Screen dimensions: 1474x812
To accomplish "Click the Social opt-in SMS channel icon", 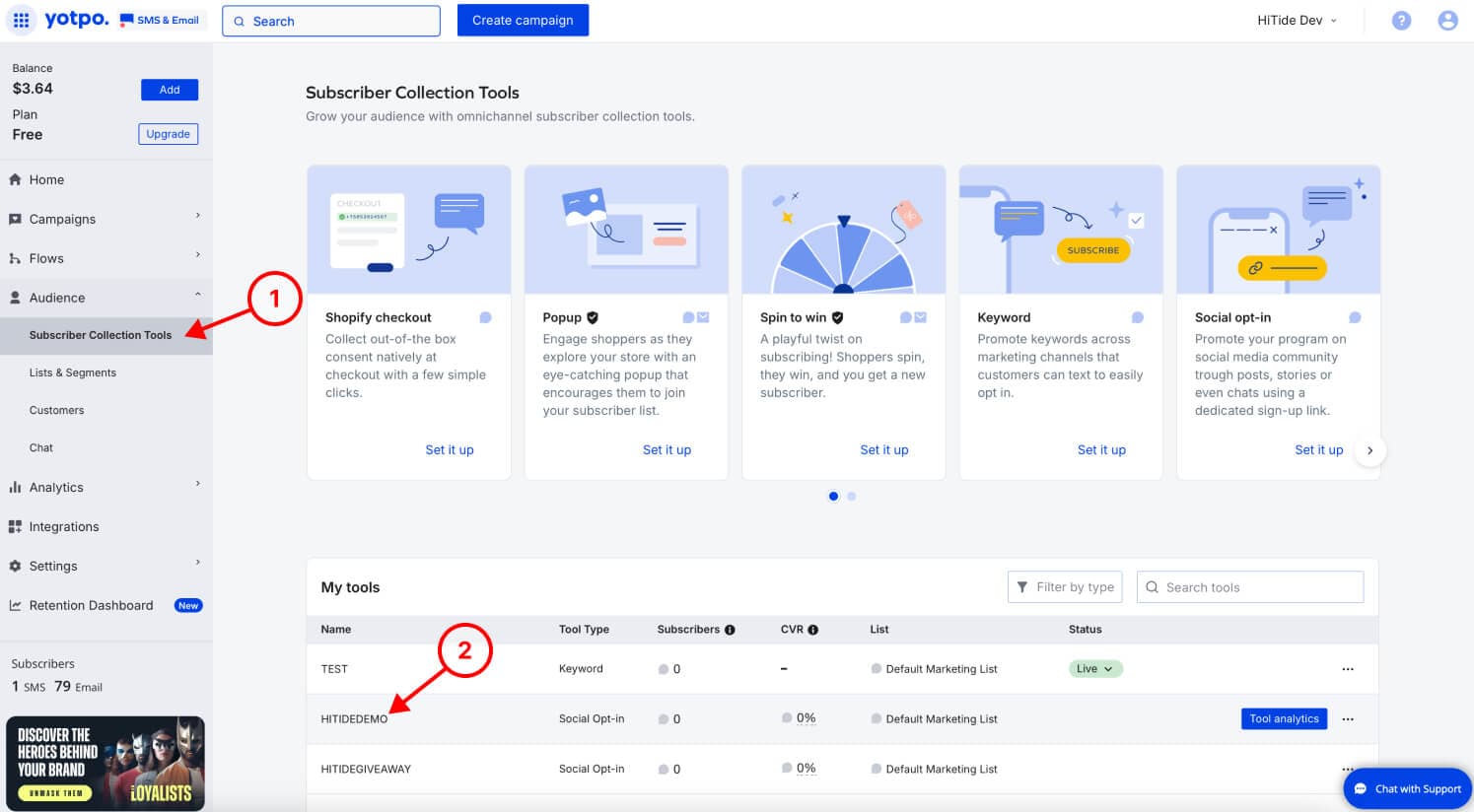I will click(1355, 317).
